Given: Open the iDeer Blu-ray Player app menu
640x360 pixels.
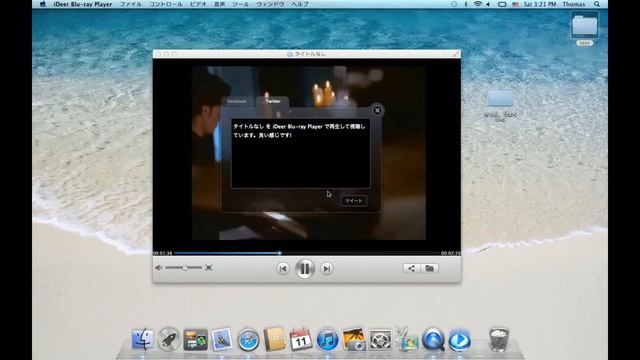Looking at the screenshot, I should (x=83, y=4).
